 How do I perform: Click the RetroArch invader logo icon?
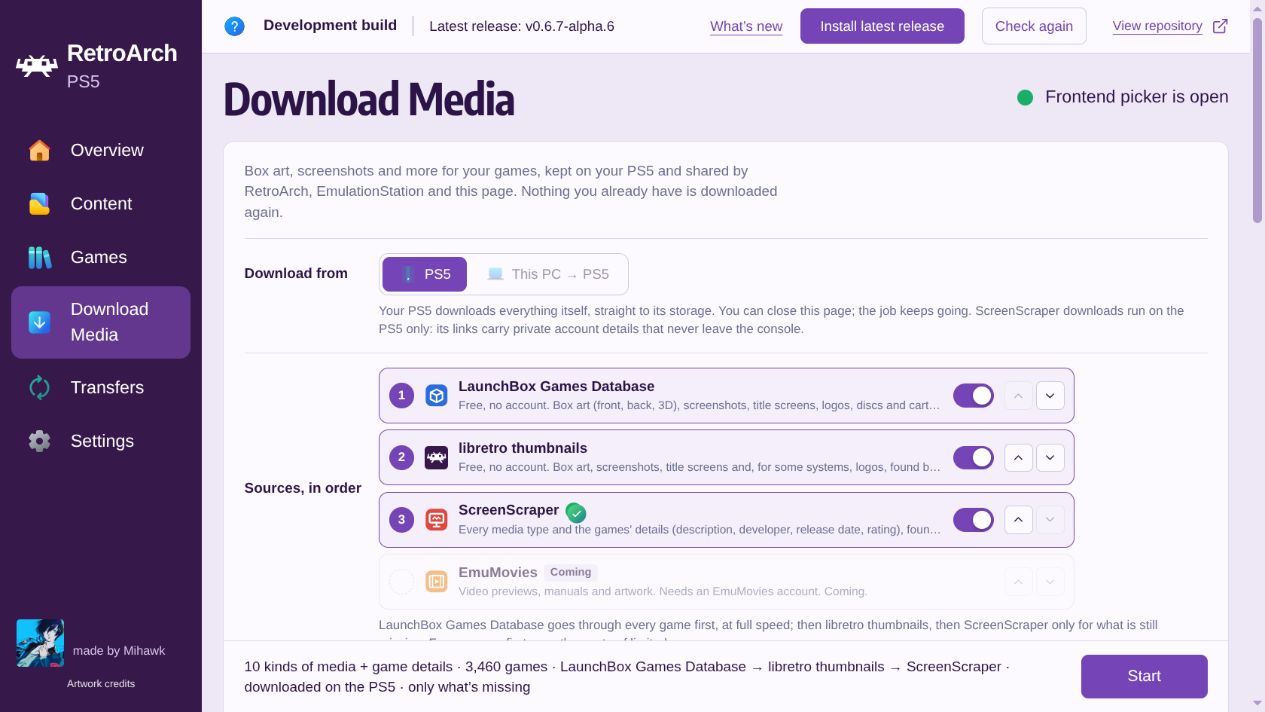(37, 67)
